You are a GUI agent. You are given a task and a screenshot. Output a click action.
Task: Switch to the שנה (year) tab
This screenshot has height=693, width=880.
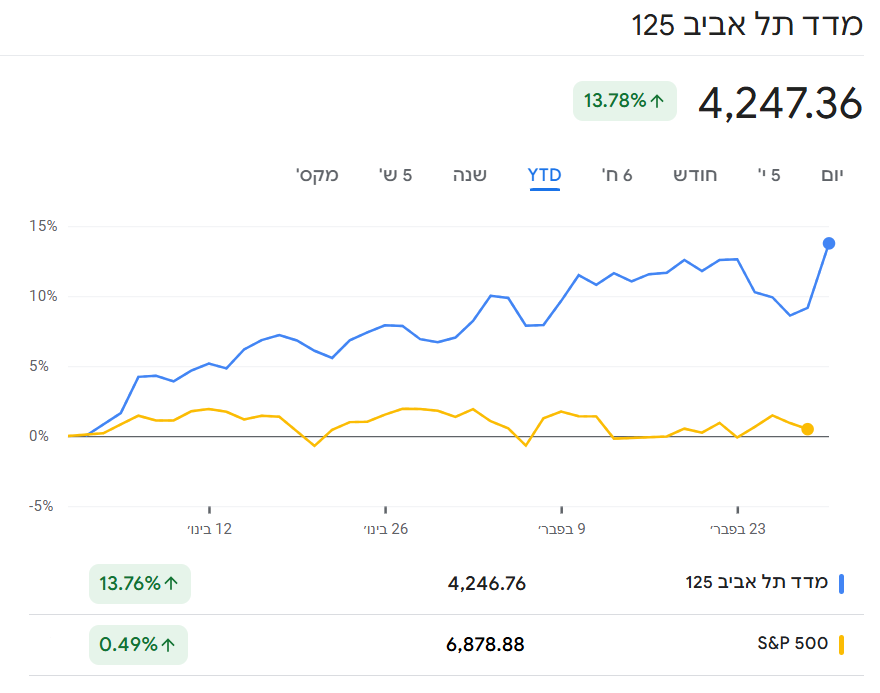coord(470,175)
